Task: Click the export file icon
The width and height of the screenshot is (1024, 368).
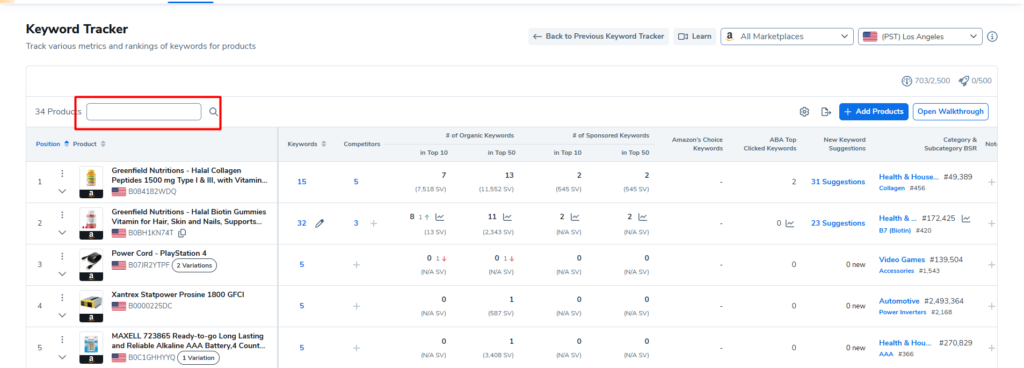Action: tap(825, 112)
